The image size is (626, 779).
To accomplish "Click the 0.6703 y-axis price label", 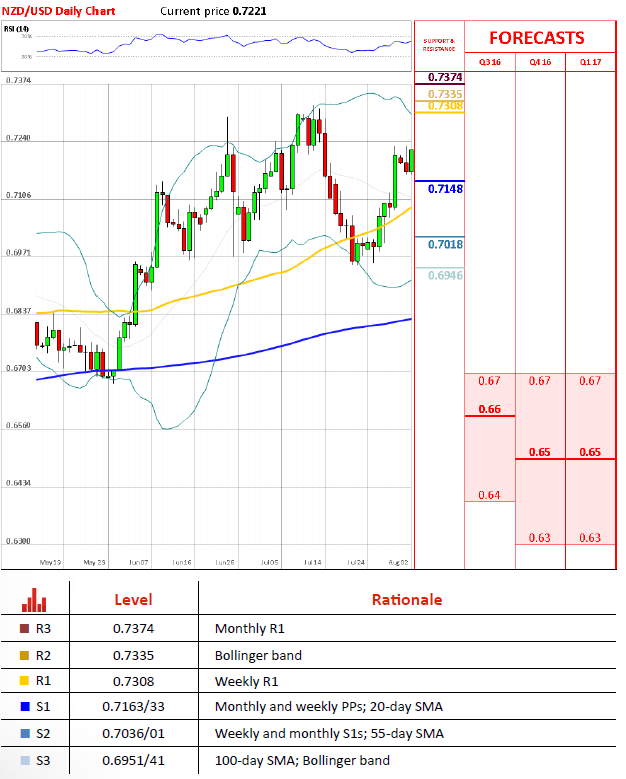I will pos(18,368).
